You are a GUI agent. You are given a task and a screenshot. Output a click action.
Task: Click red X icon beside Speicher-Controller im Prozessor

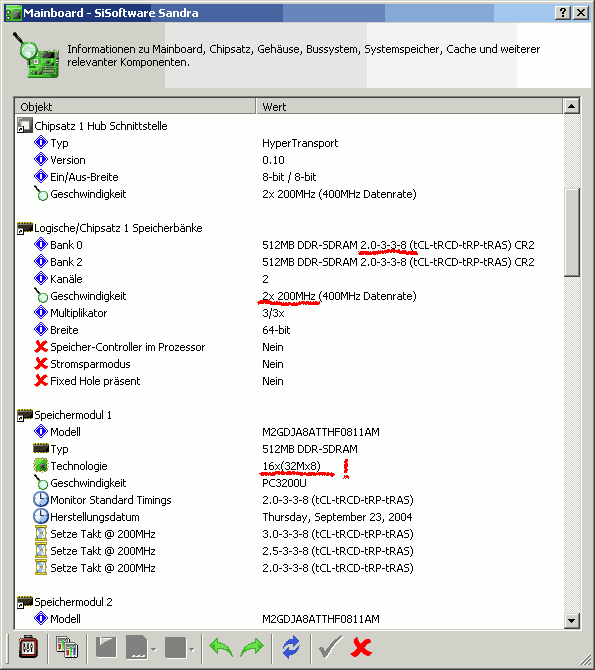tap(41, 347)
